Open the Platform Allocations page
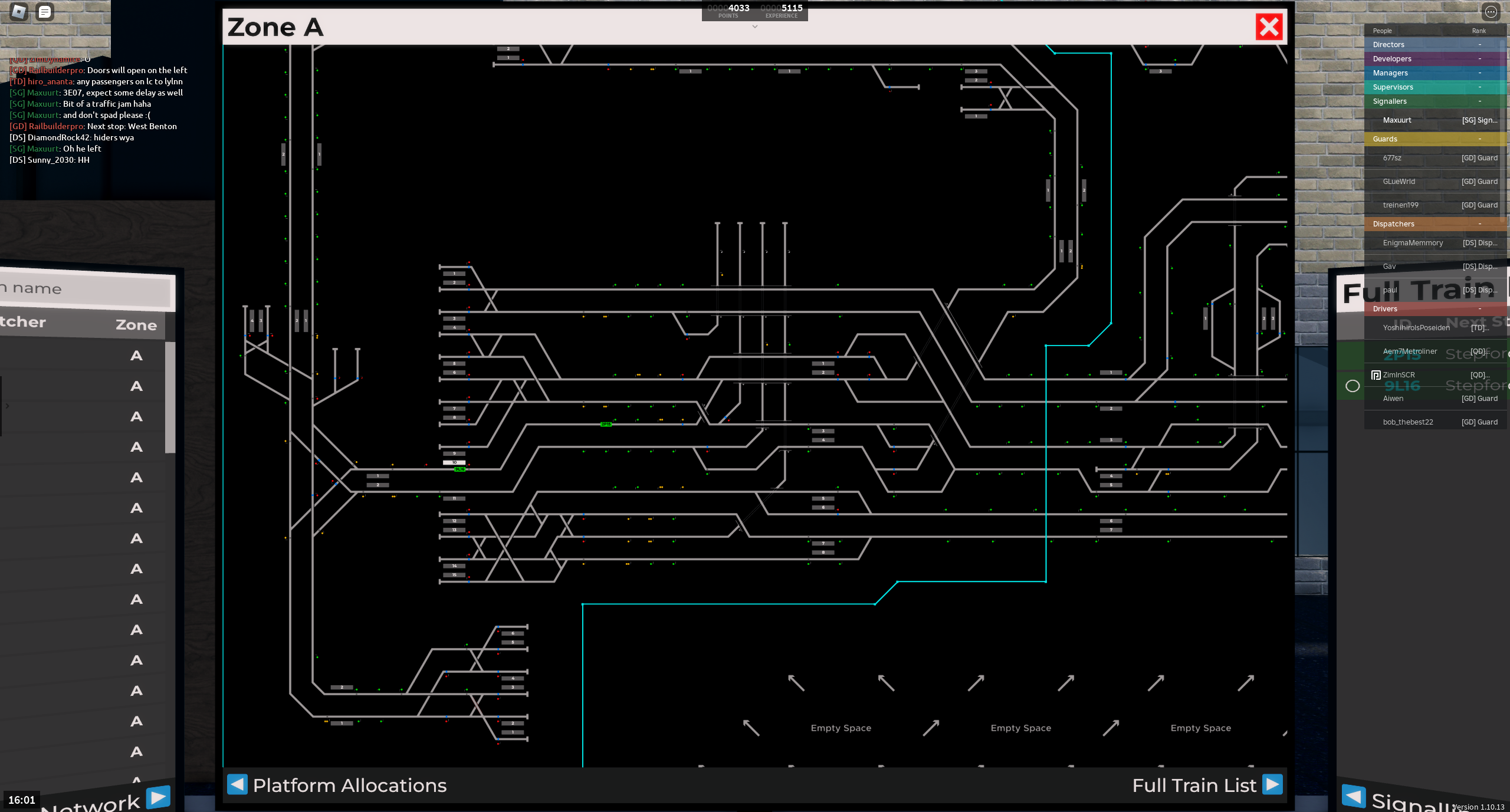Image resolution: width=1510 pixels, height=812 pixels. [x=349, y=785]
